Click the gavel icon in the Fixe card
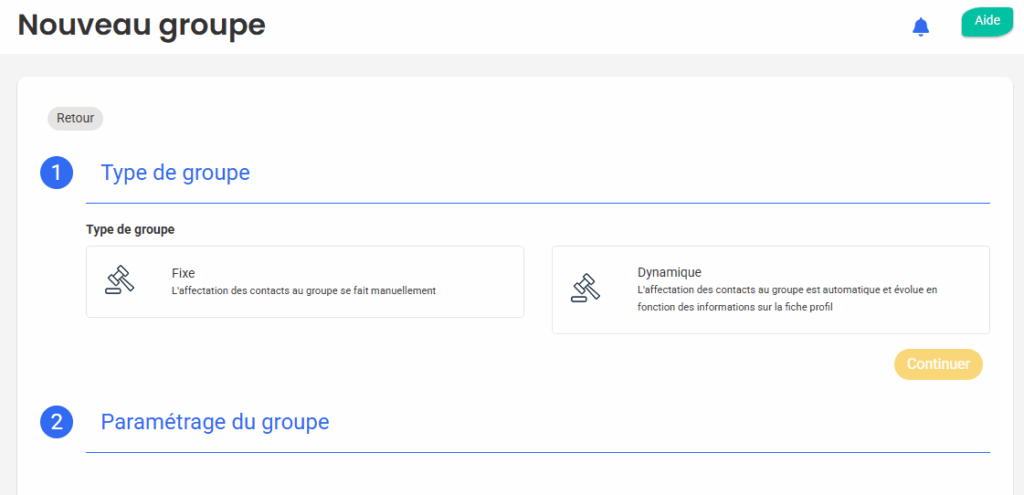1024x495 pixels. (120, 280)
